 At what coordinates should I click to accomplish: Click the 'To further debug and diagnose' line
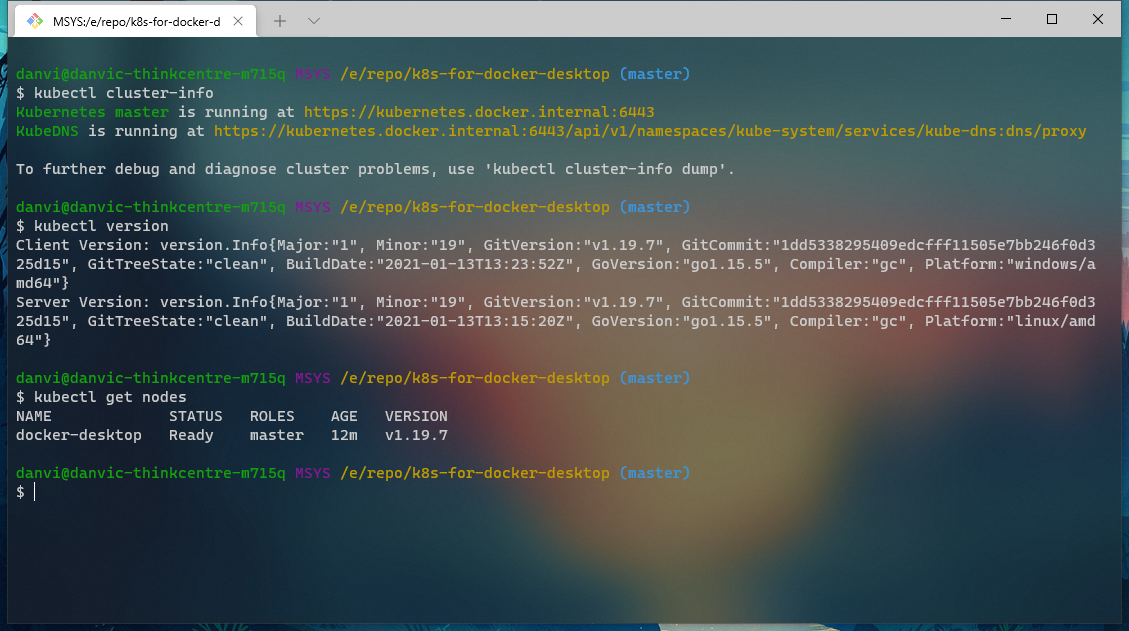(x=375, y=169)
